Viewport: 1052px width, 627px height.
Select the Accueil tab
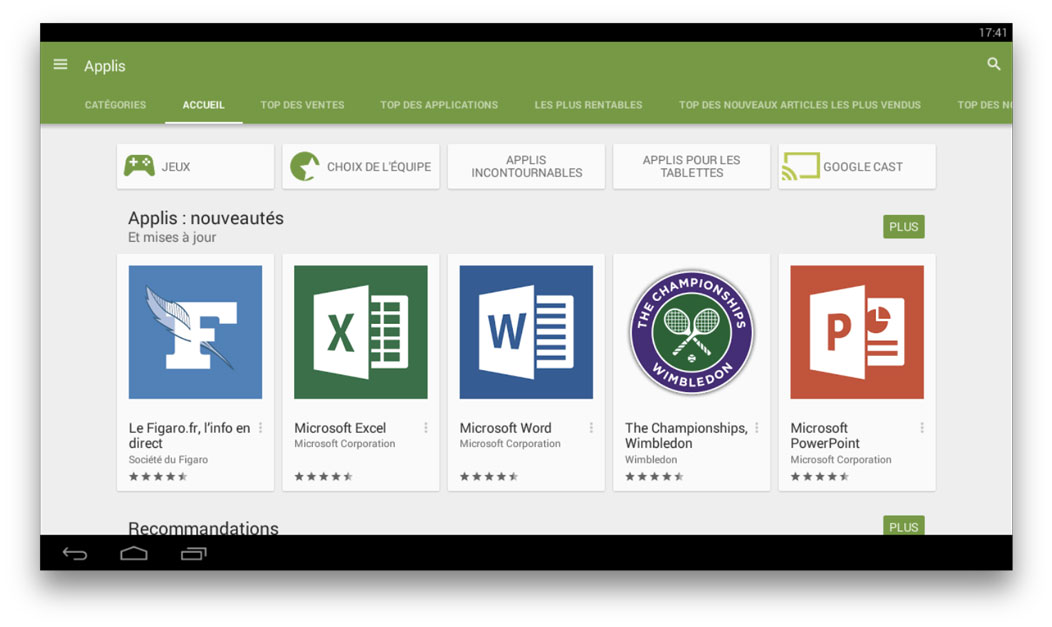[x=203, y=105]
